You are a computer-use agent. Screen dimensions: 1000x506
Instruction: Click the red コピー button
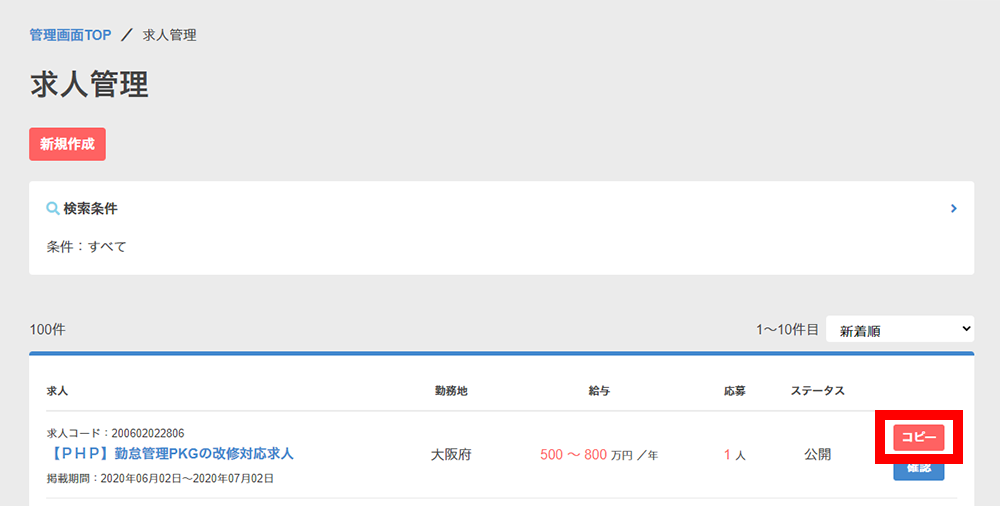918,437
